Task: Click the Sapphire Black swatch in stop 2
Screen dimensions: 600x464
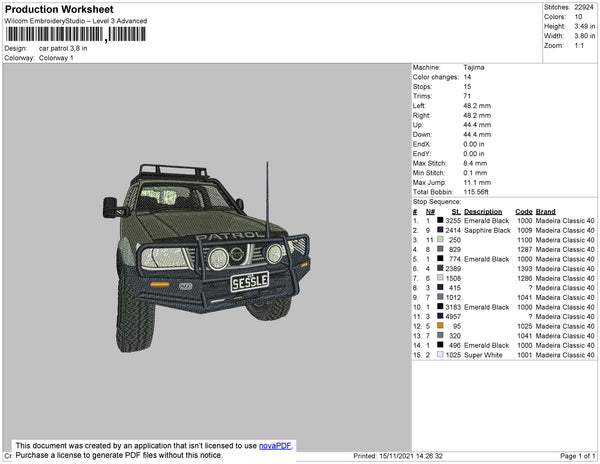Action: 440,230
